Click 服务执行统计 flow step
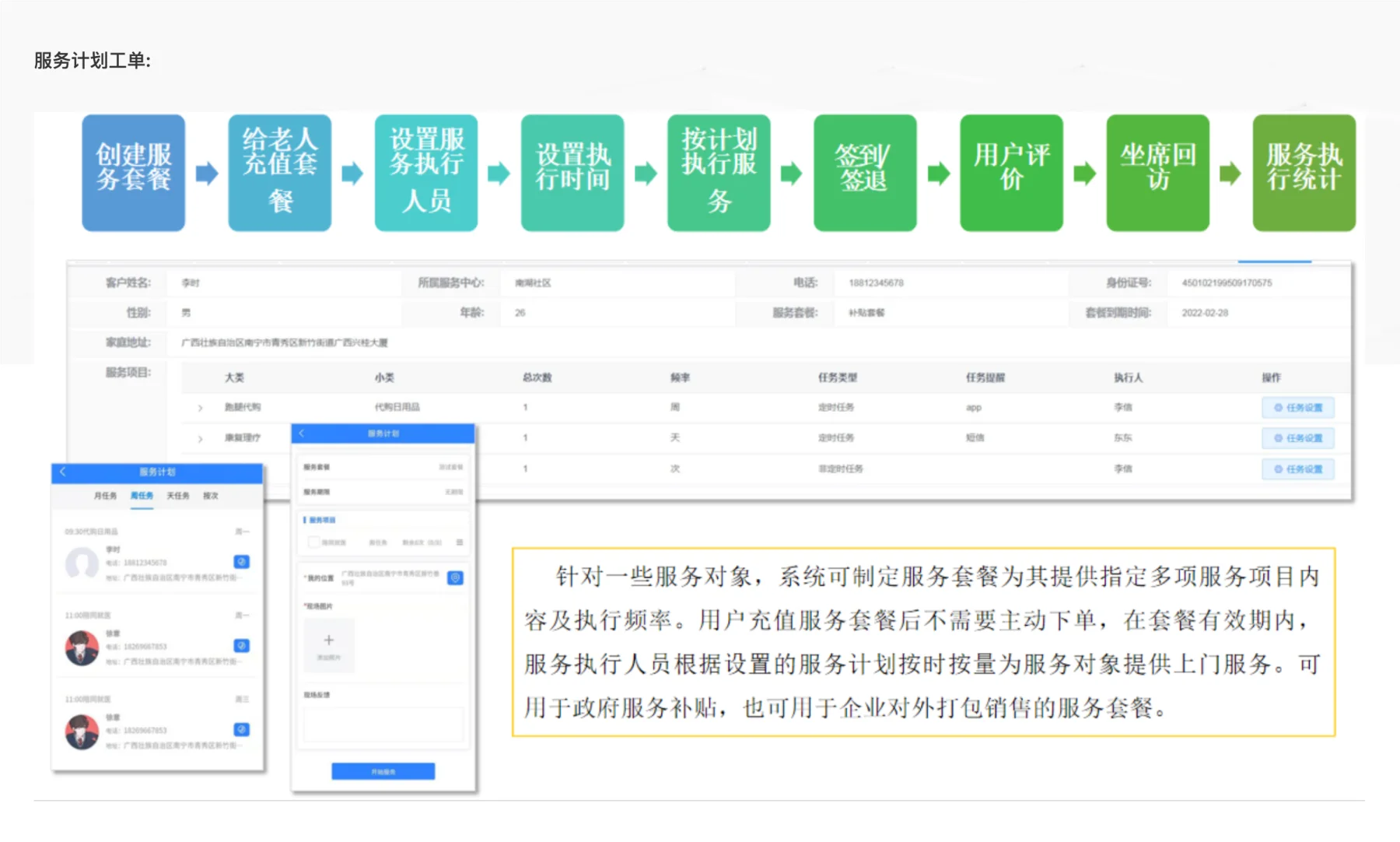This screenshot has height=842, width=1400. pos(1304,173)
